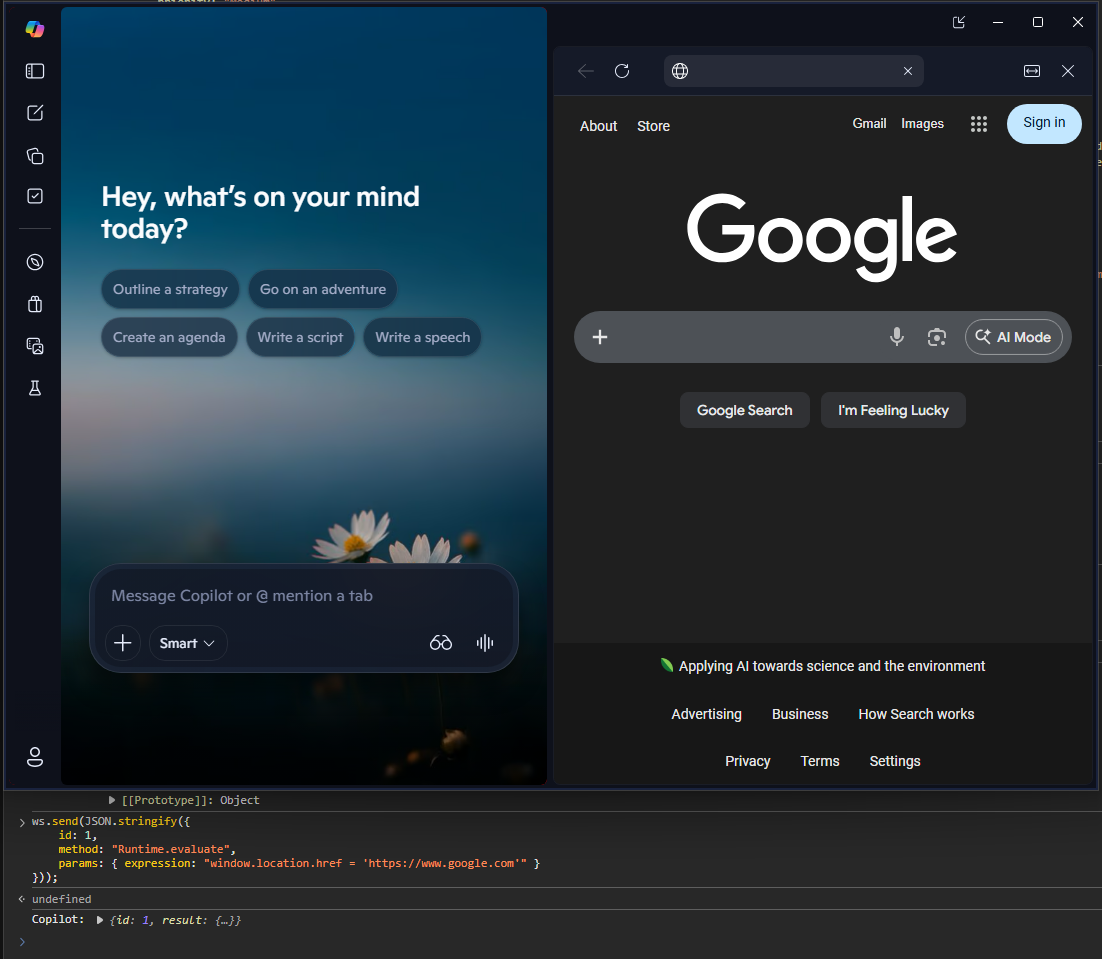Expand the [[Prototype]]: Object entry
The width and height of the screenshot is (1102, 959).
[112, 800]
